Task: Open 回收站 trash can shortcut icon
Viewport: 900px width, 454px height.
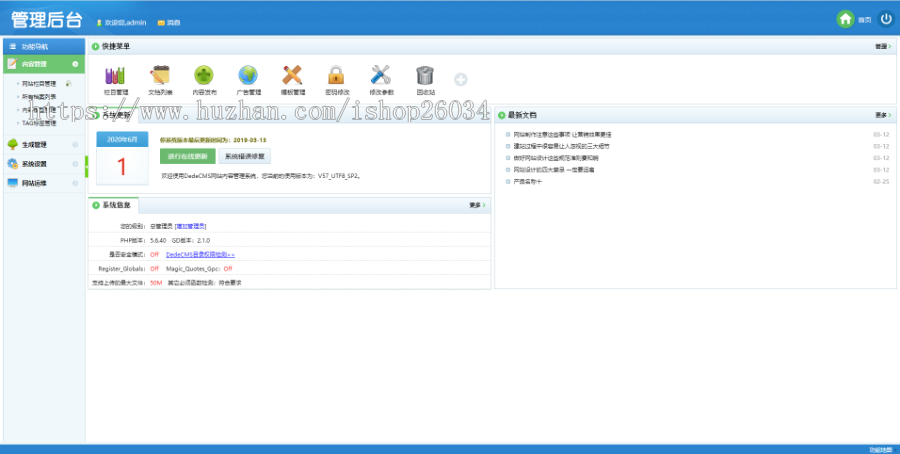Action: [425, 75]
